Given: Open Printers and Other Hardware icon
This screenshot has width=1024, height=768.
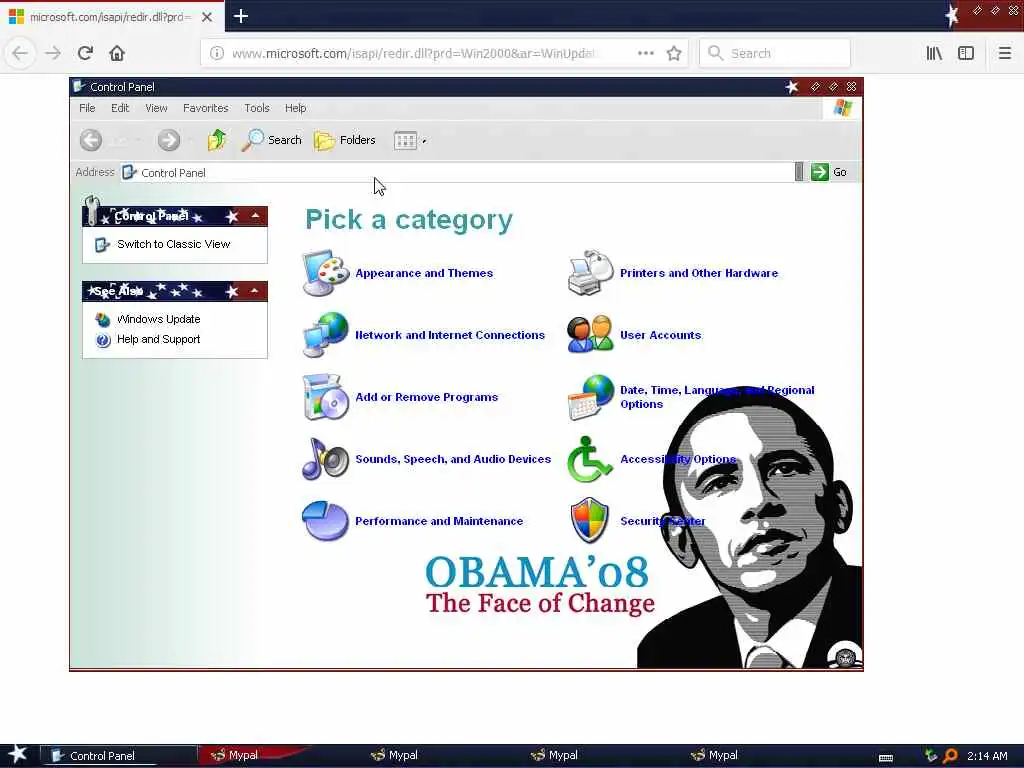Looking at the screenshot, I should tap(590, 272).
